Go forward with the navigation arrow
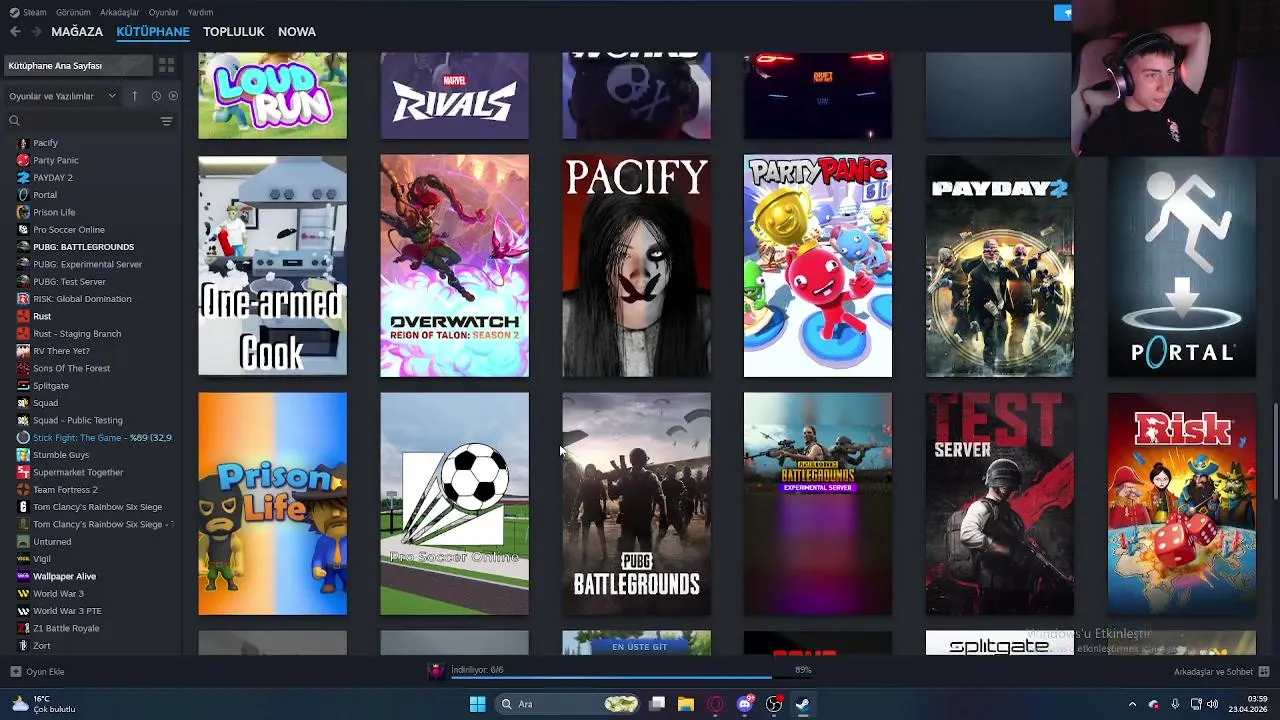Image resolution: width=1280 pixels, height=720 pixels. (37, 32)
